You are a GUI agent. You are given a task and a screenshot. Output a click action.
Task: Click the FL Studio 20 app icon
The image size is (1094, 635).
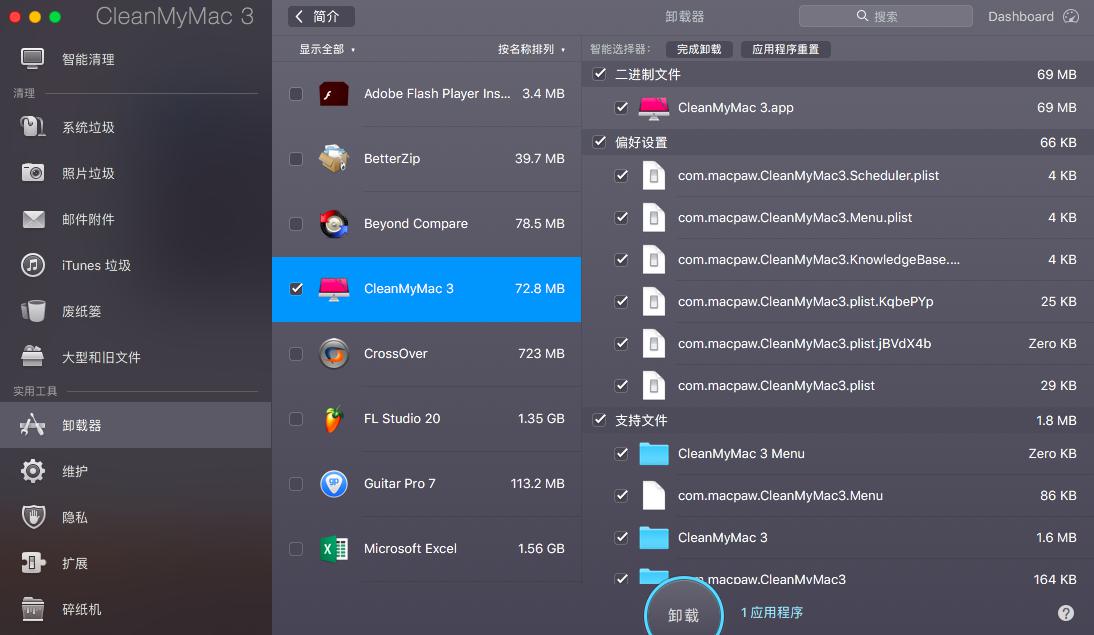pos(334,419)
